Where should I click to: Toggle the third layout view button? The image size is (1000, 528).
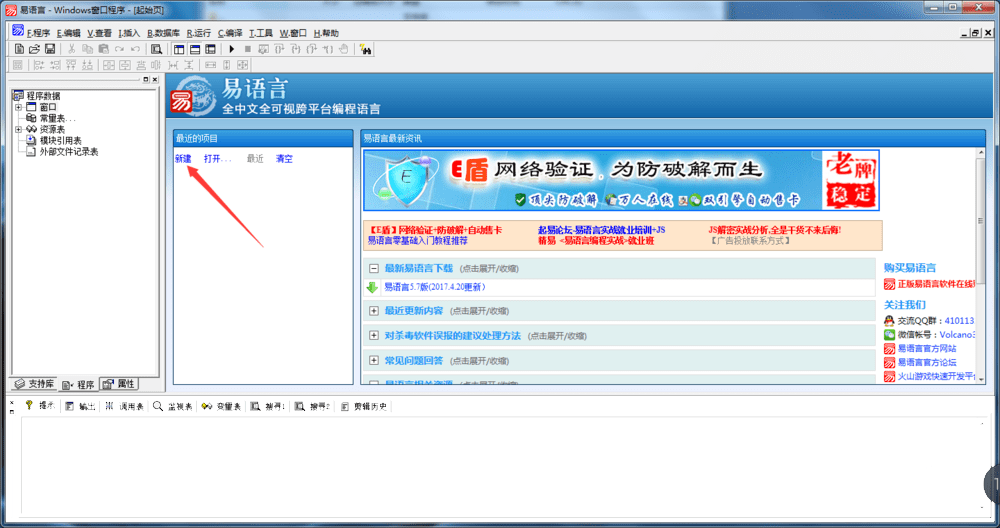click(x=210, y=49)
